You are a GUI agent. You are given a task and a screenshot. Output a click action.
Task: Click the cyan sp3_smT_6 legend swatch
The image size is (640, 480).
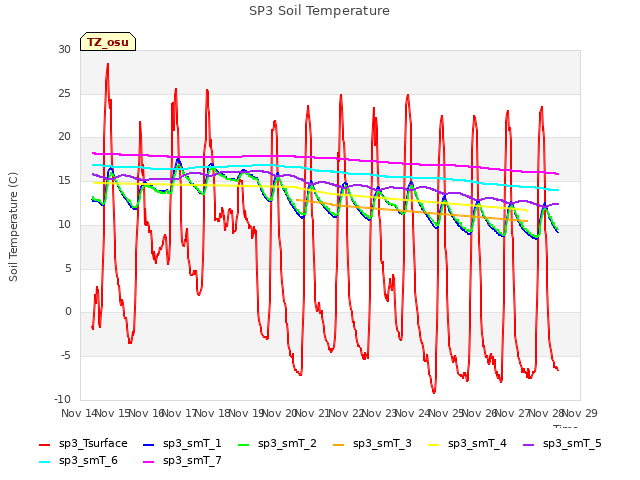pos(44,462)
